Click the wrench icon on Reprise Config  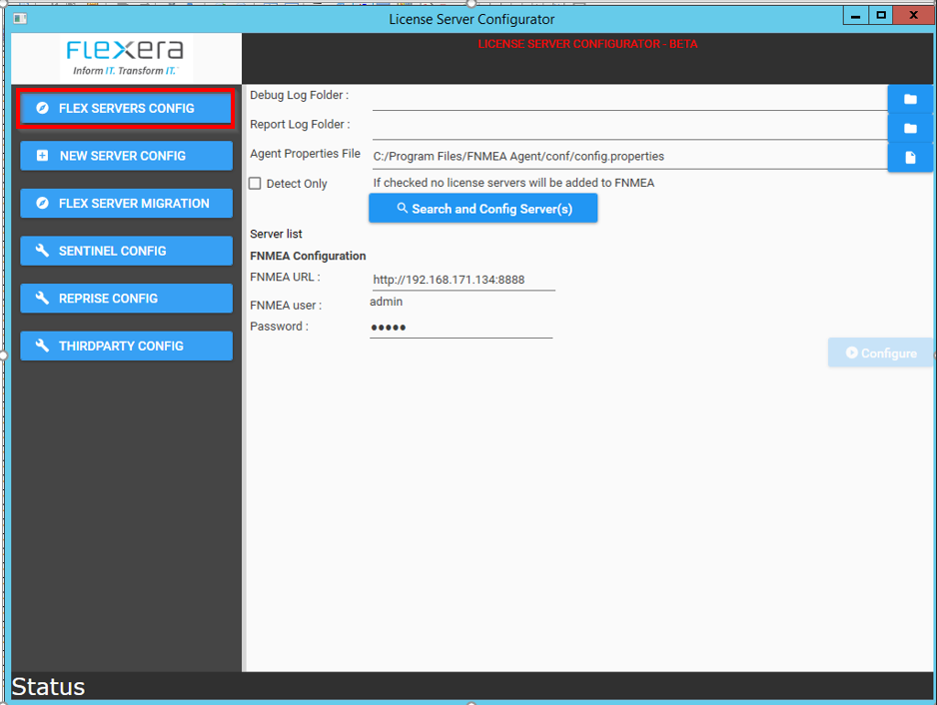[42, 298]
